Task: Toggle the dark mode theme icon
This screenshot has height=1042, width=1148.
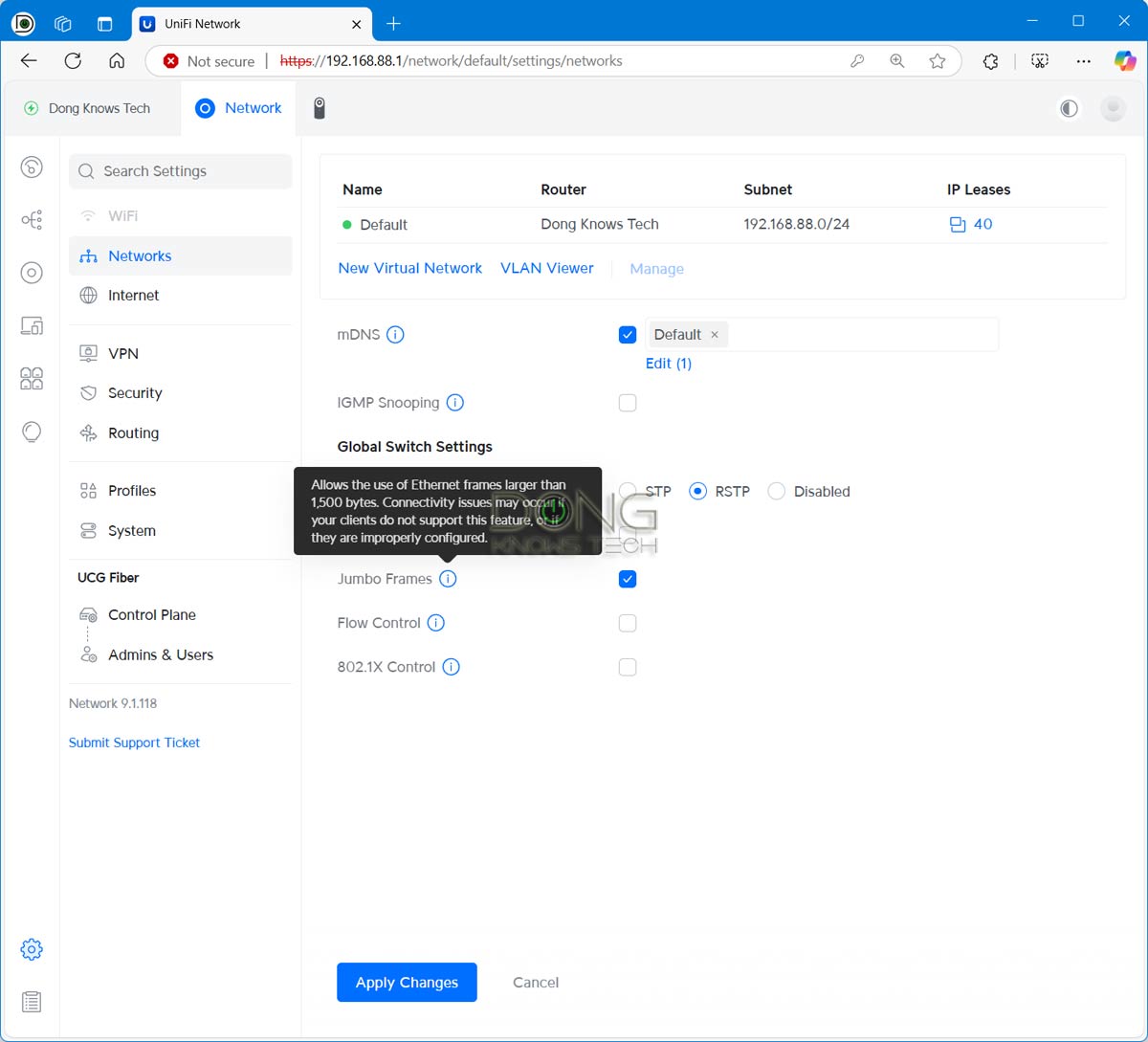Action: point(1070,108)
